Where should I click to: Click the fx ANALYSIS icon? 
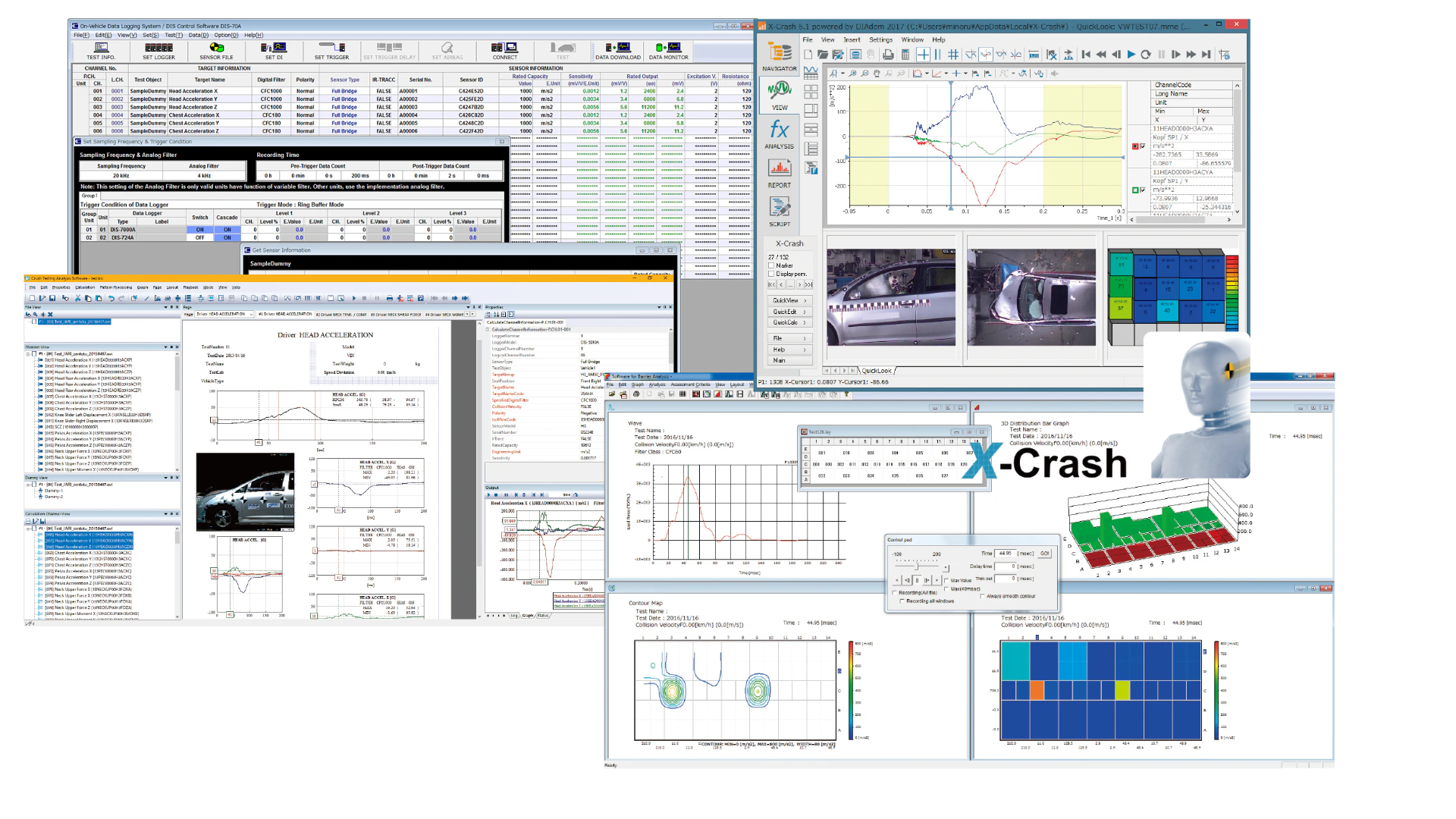[779, 130]
